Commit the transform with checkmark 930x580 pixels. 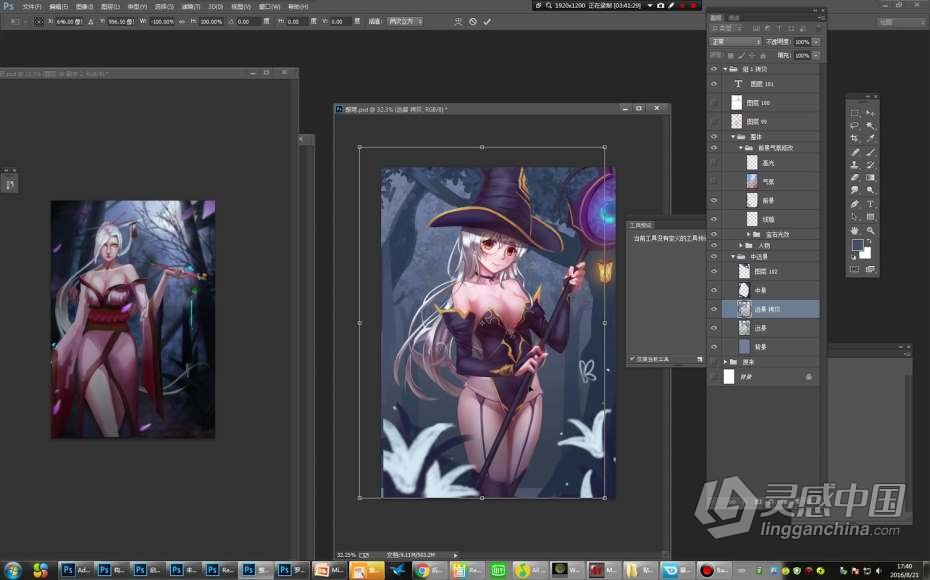(487, 21)
